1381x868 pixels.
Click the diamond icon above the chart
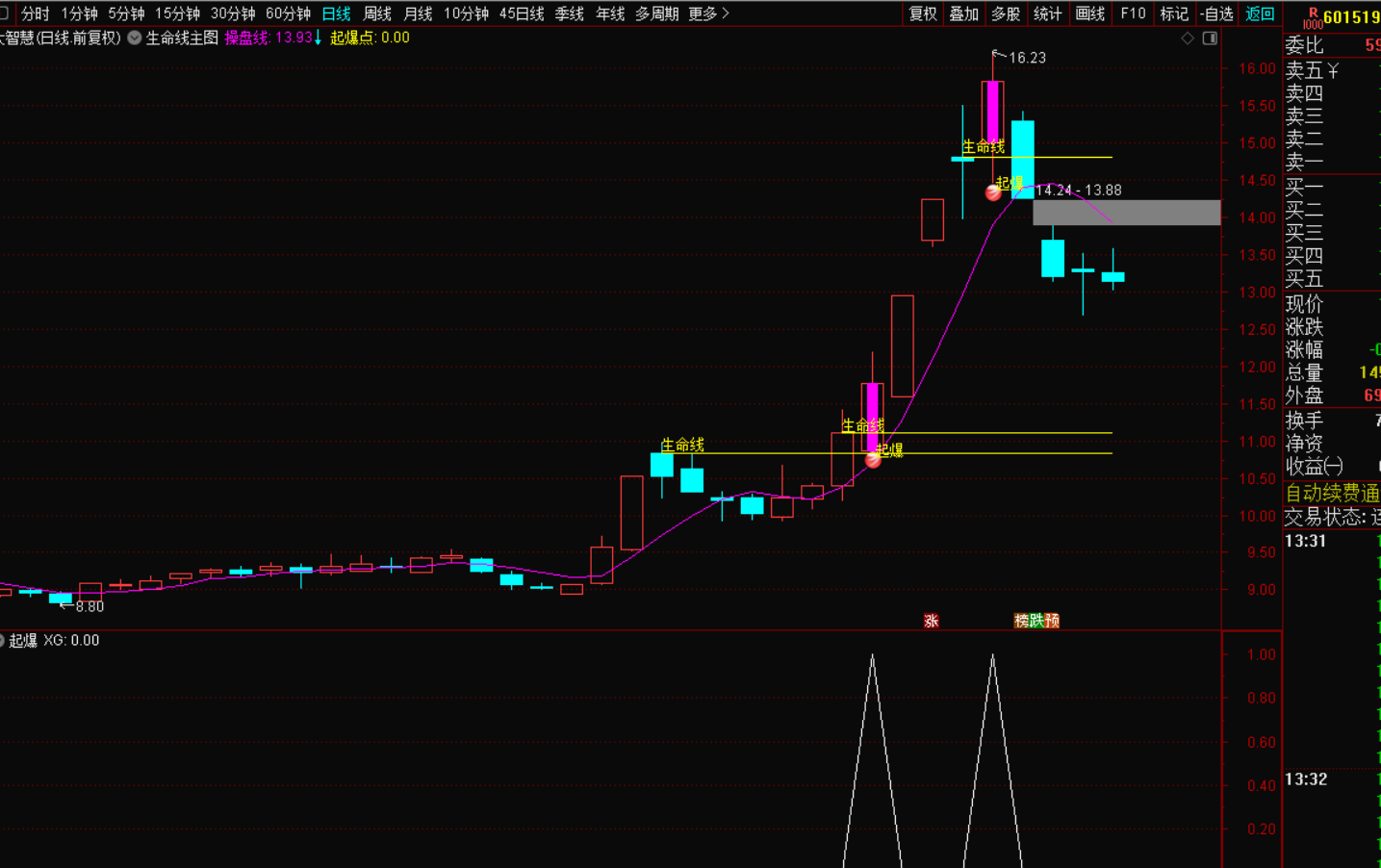pyautogui.click(x=1188, y=38)
